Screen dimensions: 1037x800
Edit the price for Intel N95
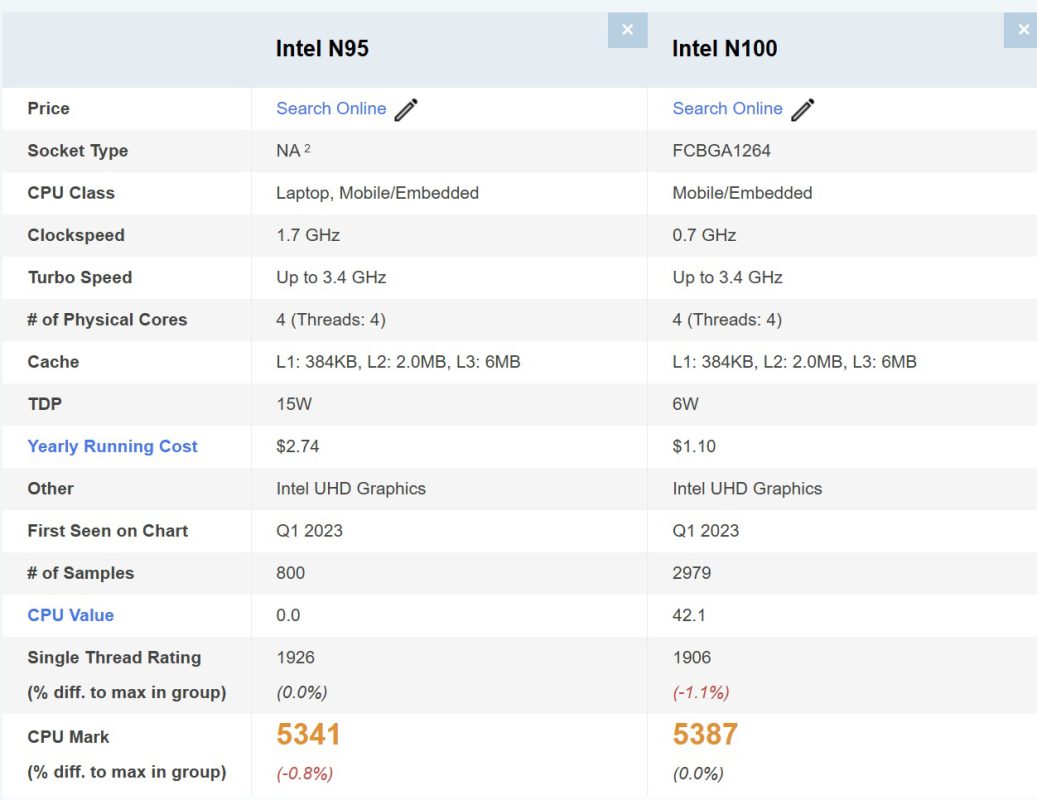coord(406,110)
